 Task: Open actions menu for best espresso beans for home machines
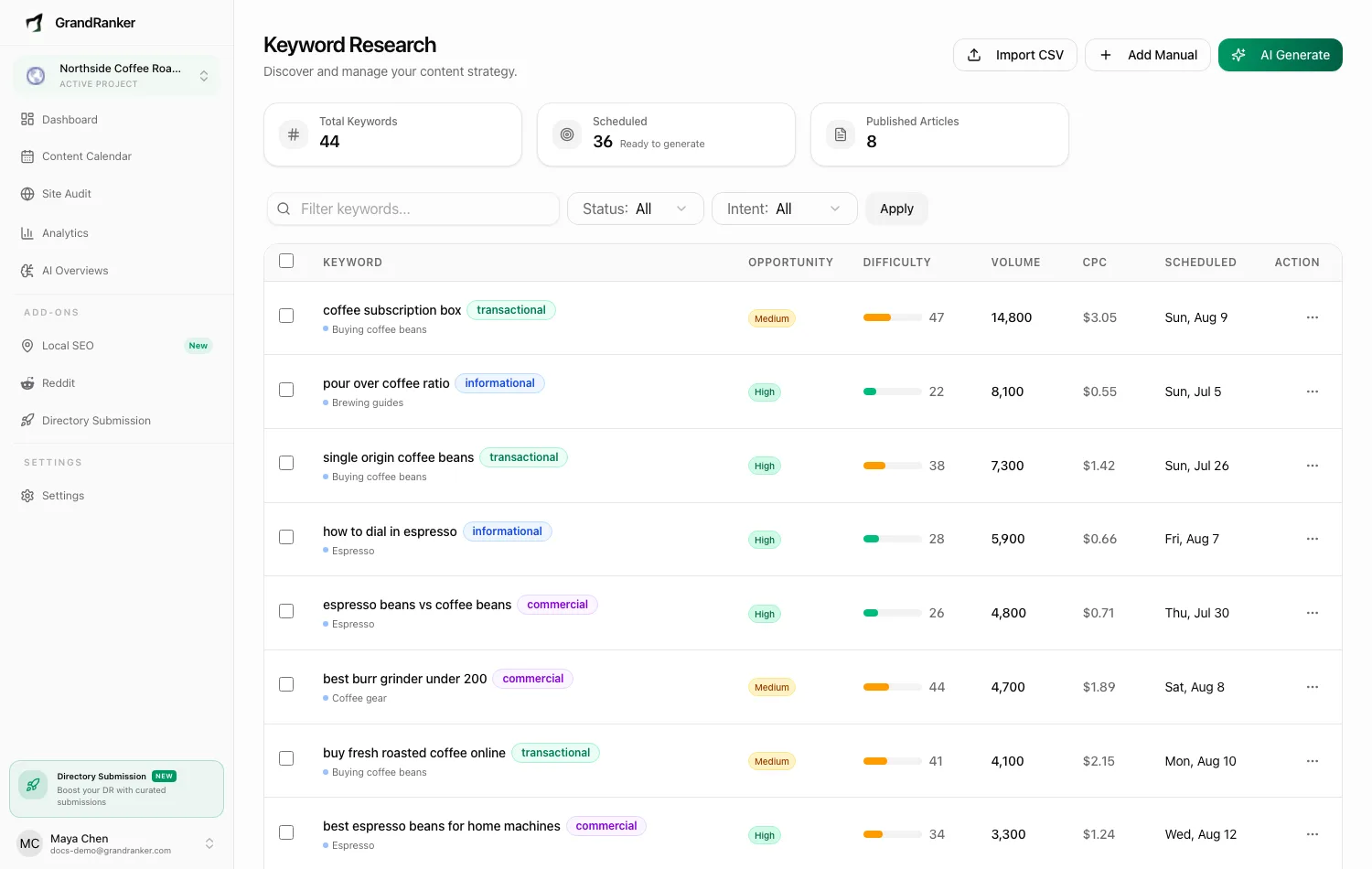coord(1313,834)
